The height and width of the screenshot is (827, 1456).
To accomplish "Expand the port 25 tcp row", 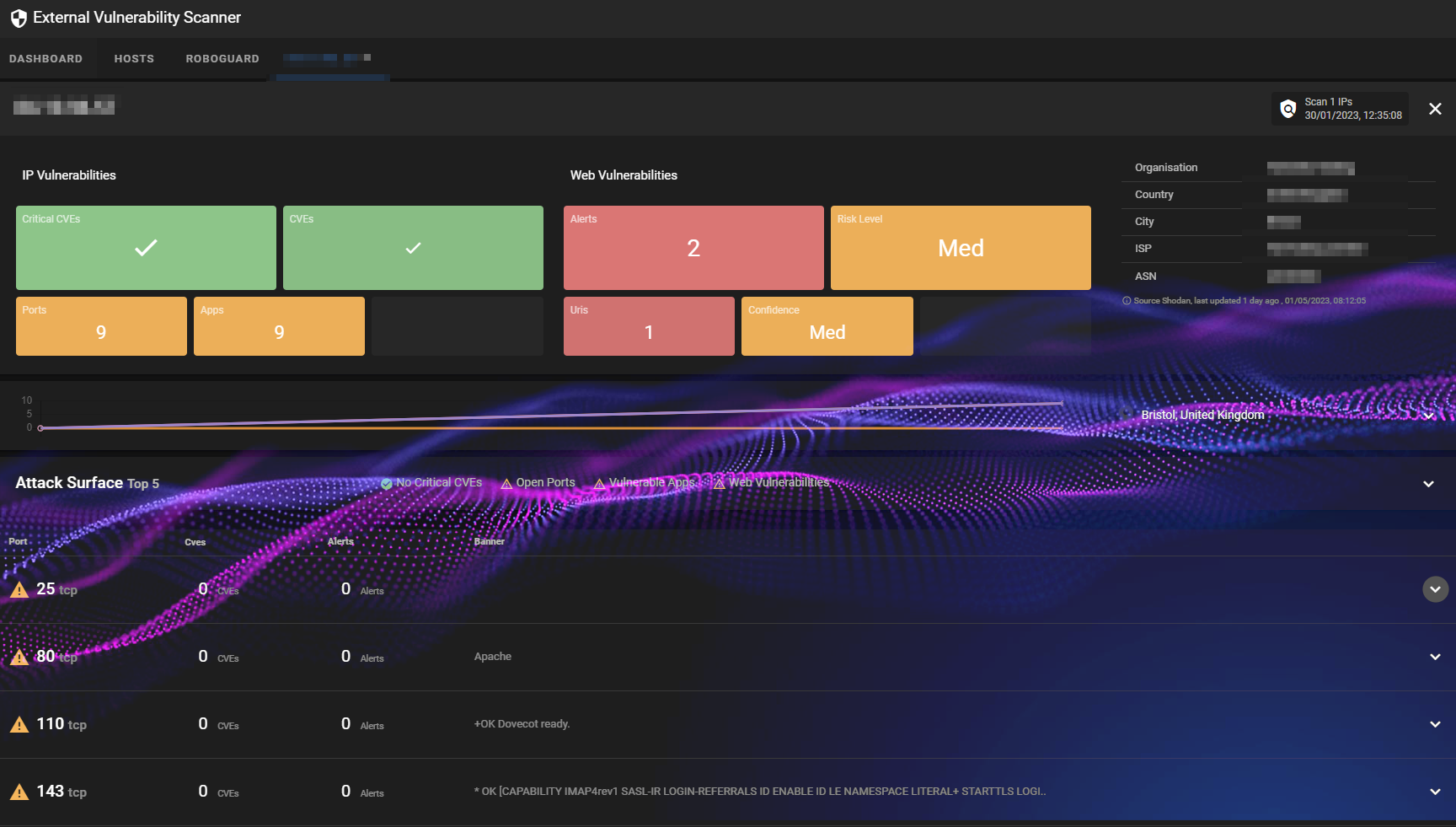I will tap(1435, 589).
